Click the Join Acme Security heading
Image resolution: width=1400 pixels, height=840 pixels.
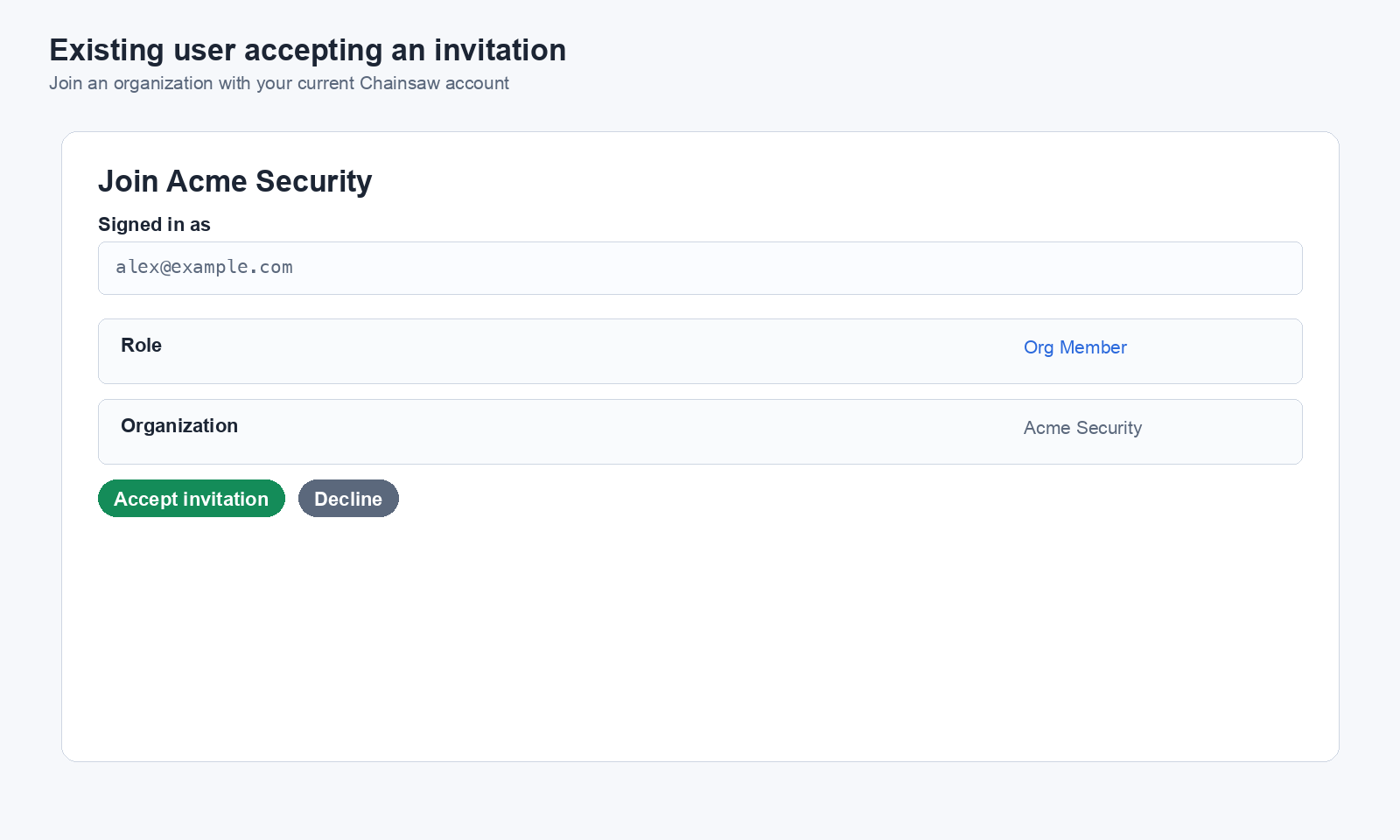tap(235, 181)
